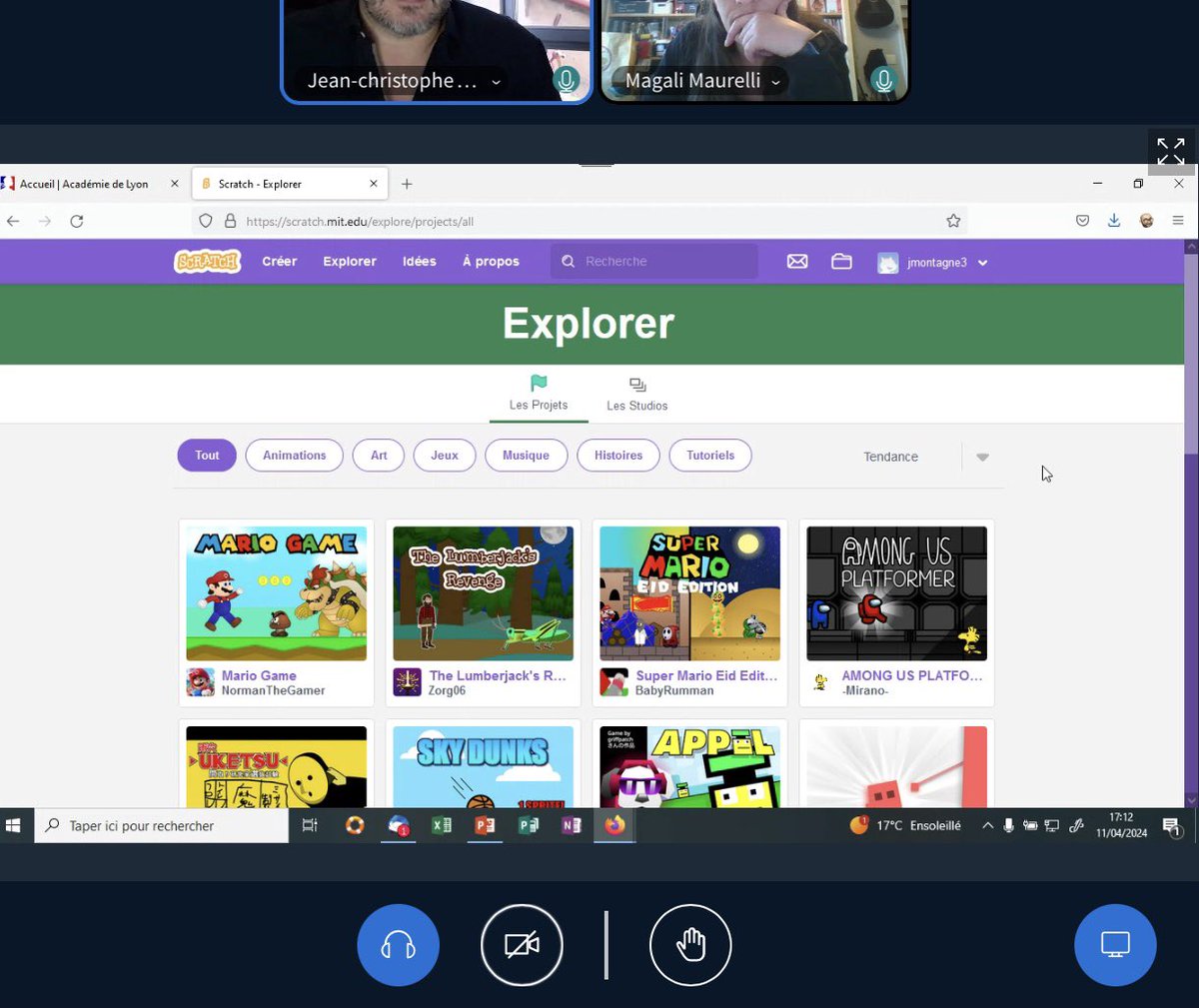Open Excel from the Windows taskbar

[x=442, y=825]
